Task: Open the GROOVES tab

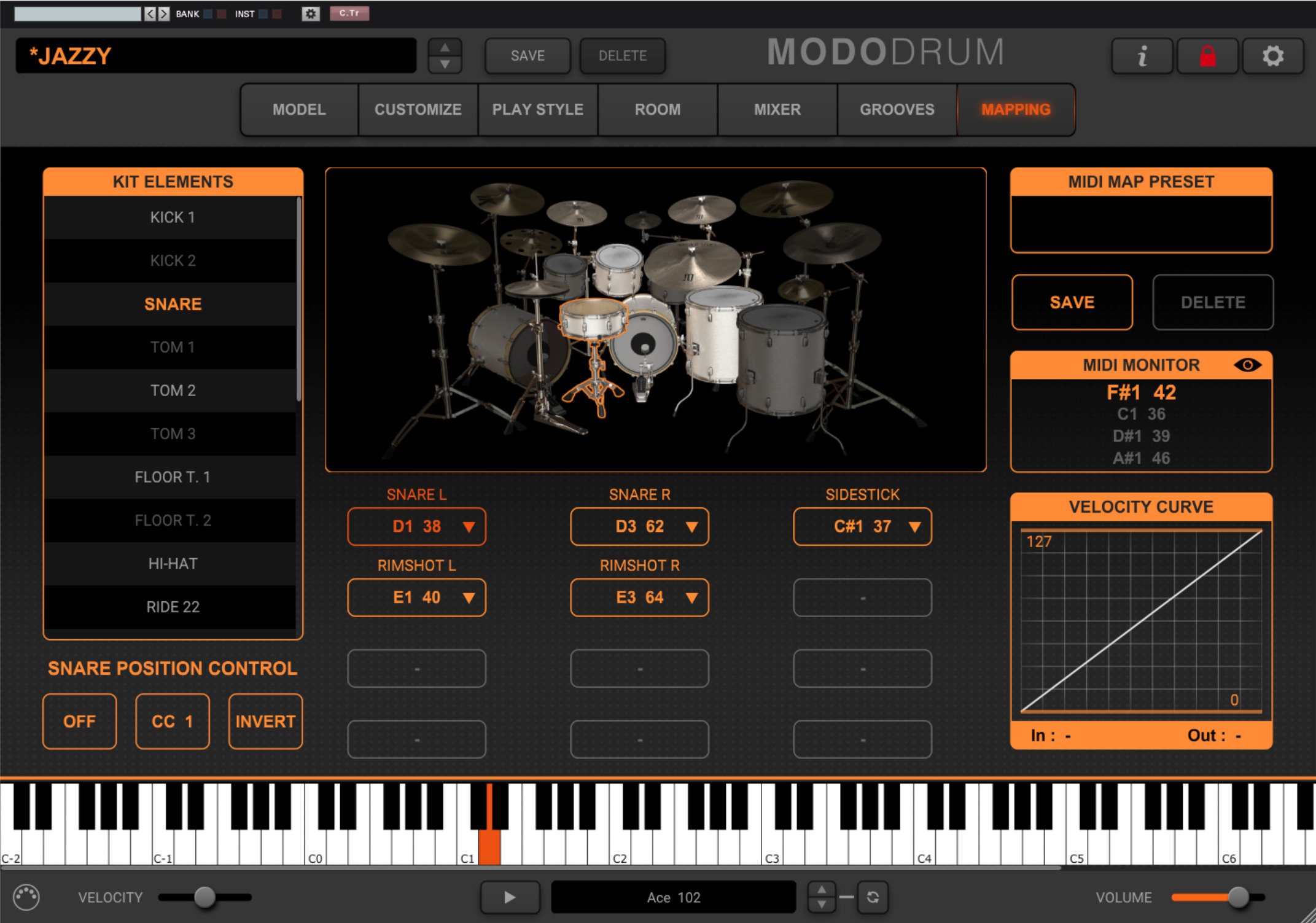Action: [x=897, y=109]
